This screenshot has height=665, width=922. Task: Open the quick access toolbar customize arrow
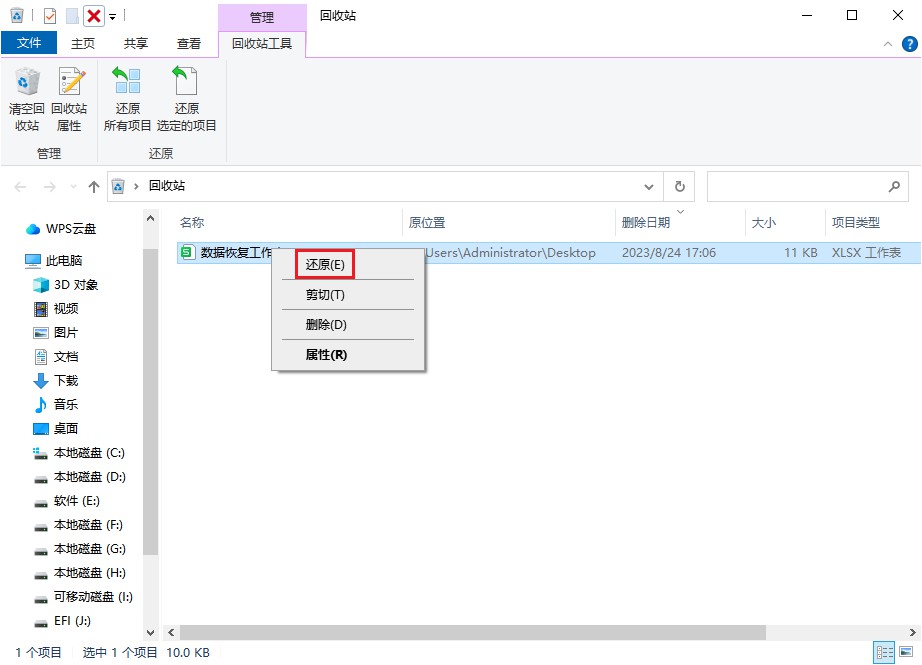click(x=112, y=16)
